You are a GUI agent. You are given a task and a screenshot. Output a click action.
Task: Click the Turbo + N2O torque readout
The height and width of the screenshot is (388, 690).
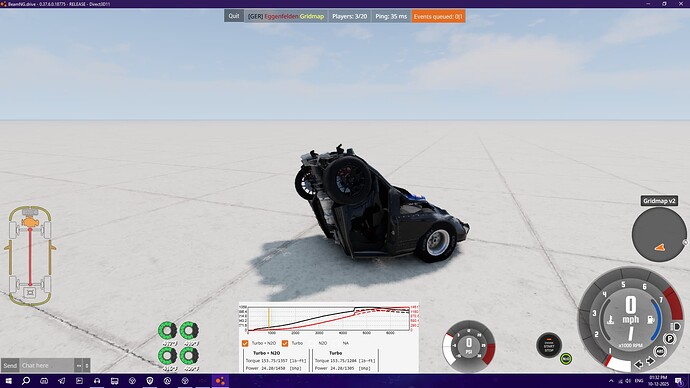pyautogui.click(x=276, y=361)
